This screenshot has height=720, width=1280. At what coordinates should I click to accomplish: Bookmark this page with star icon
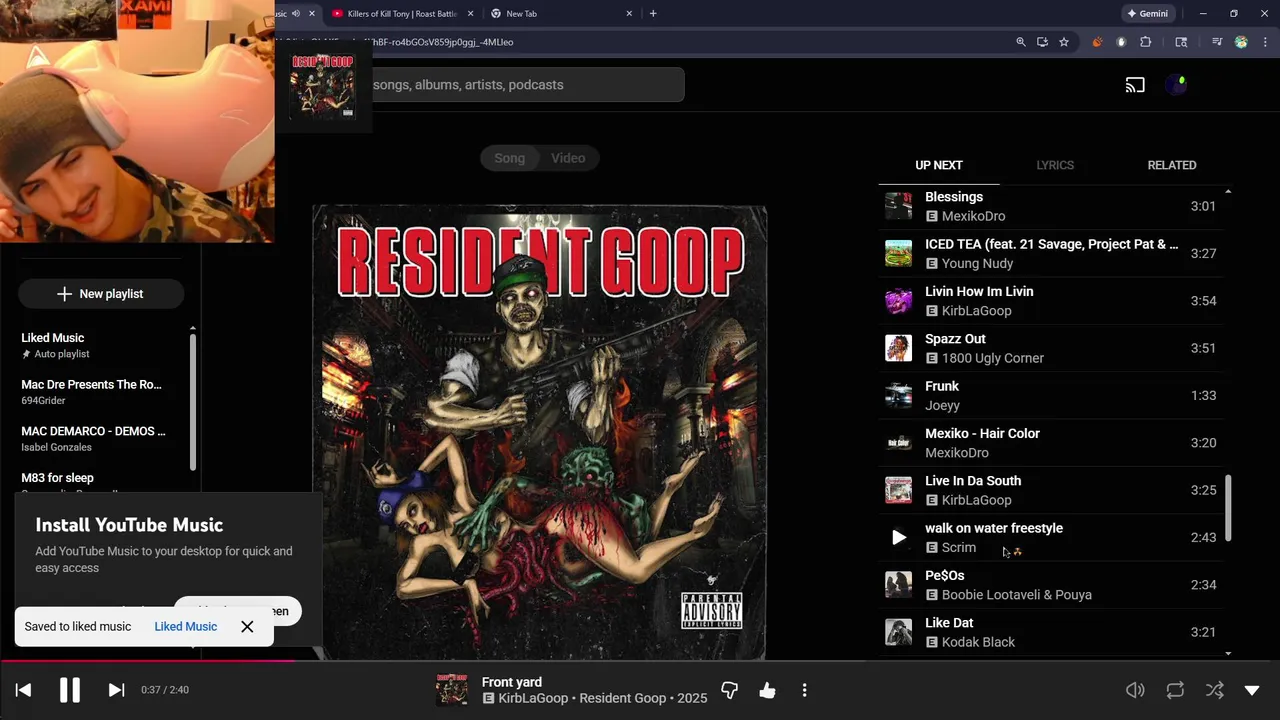pos(1064,42)
